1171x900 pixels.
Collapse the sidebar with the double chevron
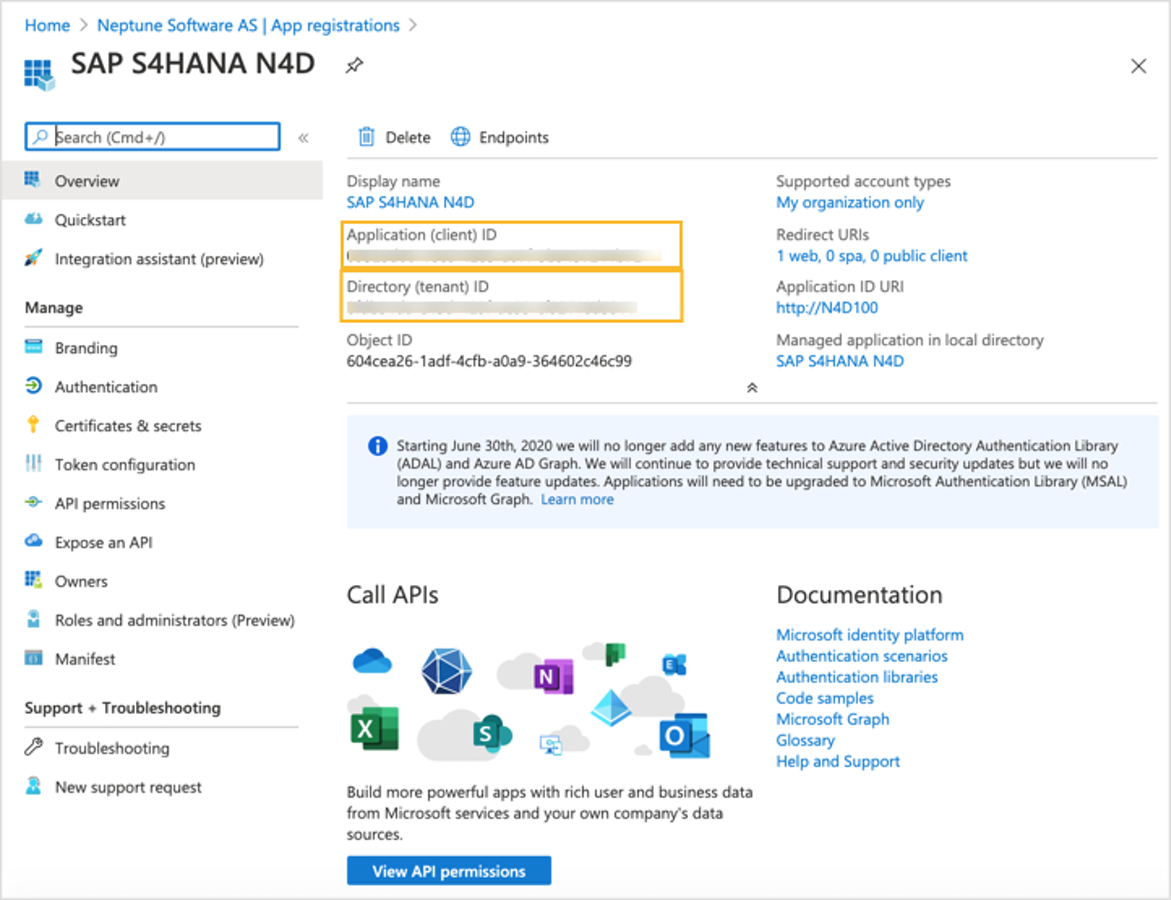303,138
